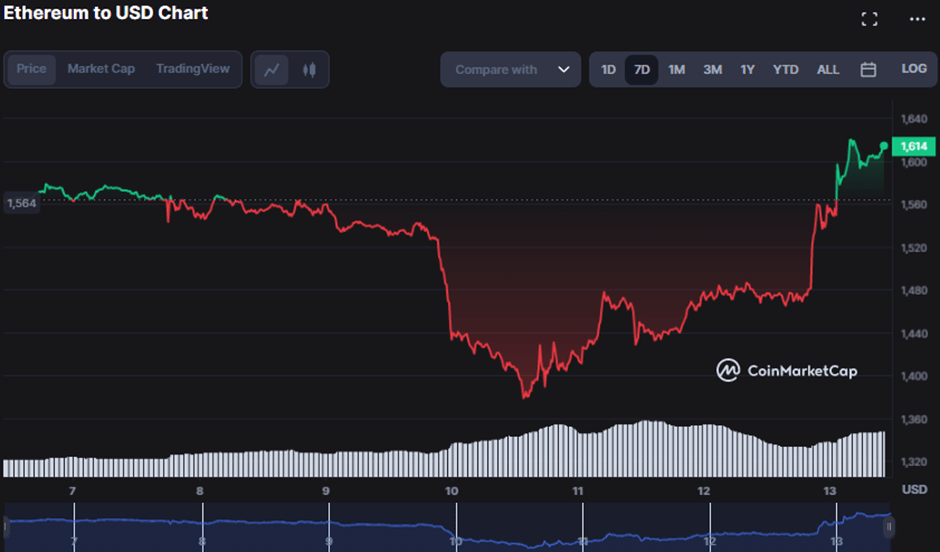Image resolution: width=940 pixels, height=552 pixels.
Task: Click the Compare with dropdown chevron
Action: coord(564,70)
